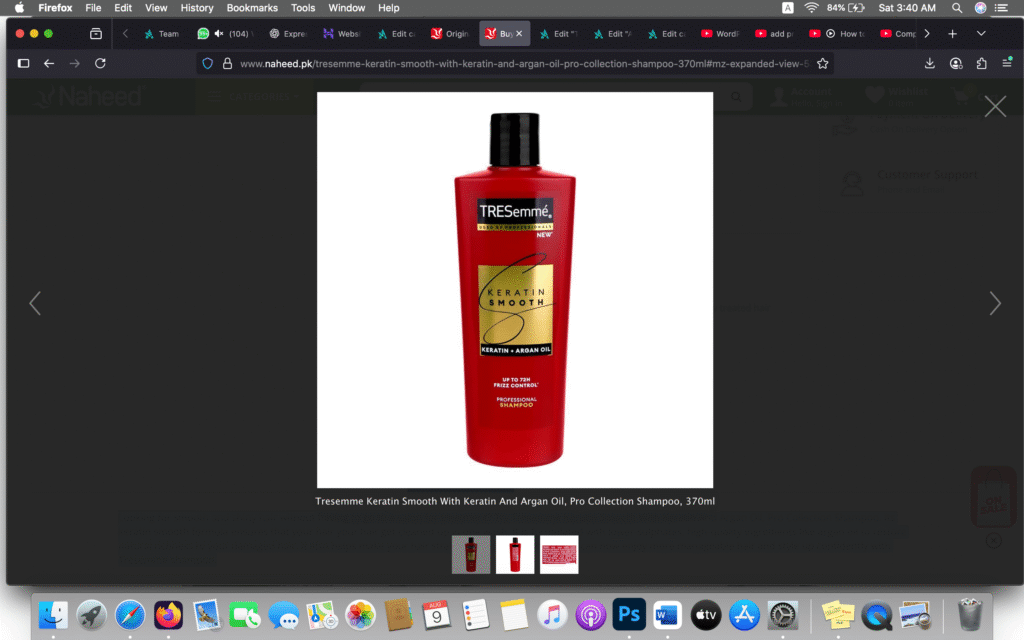Click the URL address field
The width and height of the screenshot is (1024, 640).
520,63
